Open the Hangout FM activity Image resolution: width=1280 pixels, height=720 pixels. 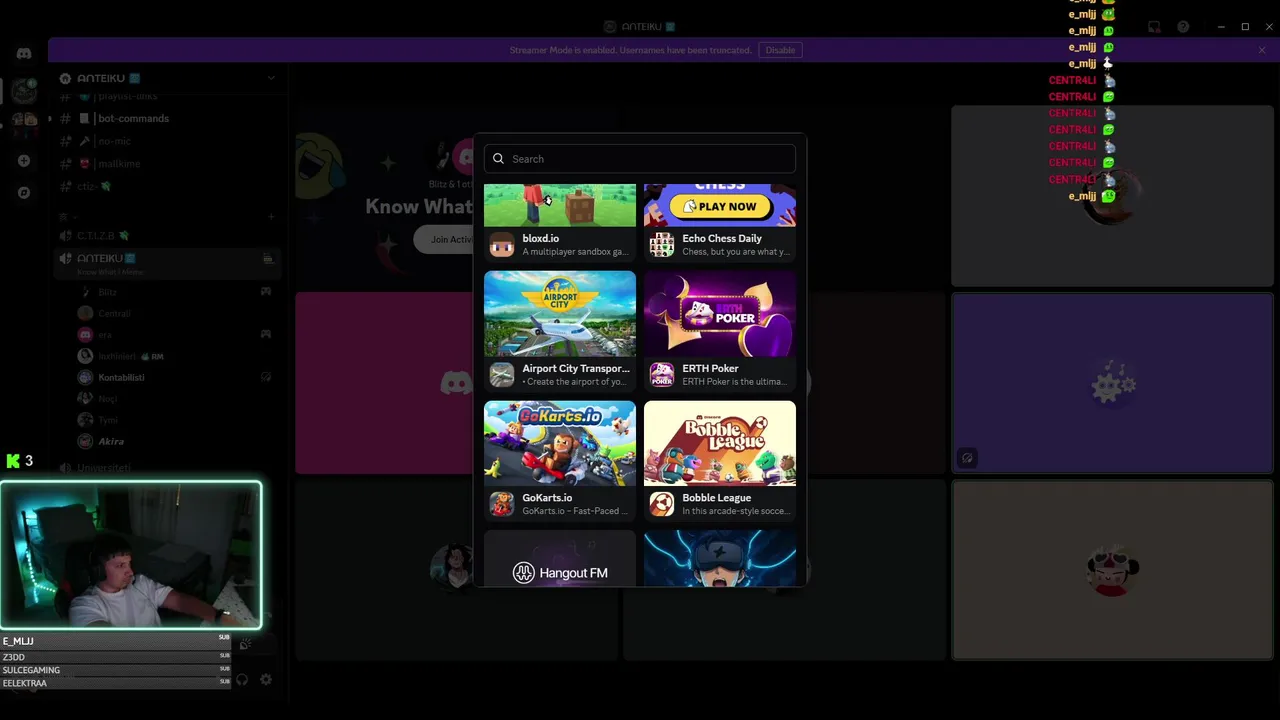tap(560, 559)
